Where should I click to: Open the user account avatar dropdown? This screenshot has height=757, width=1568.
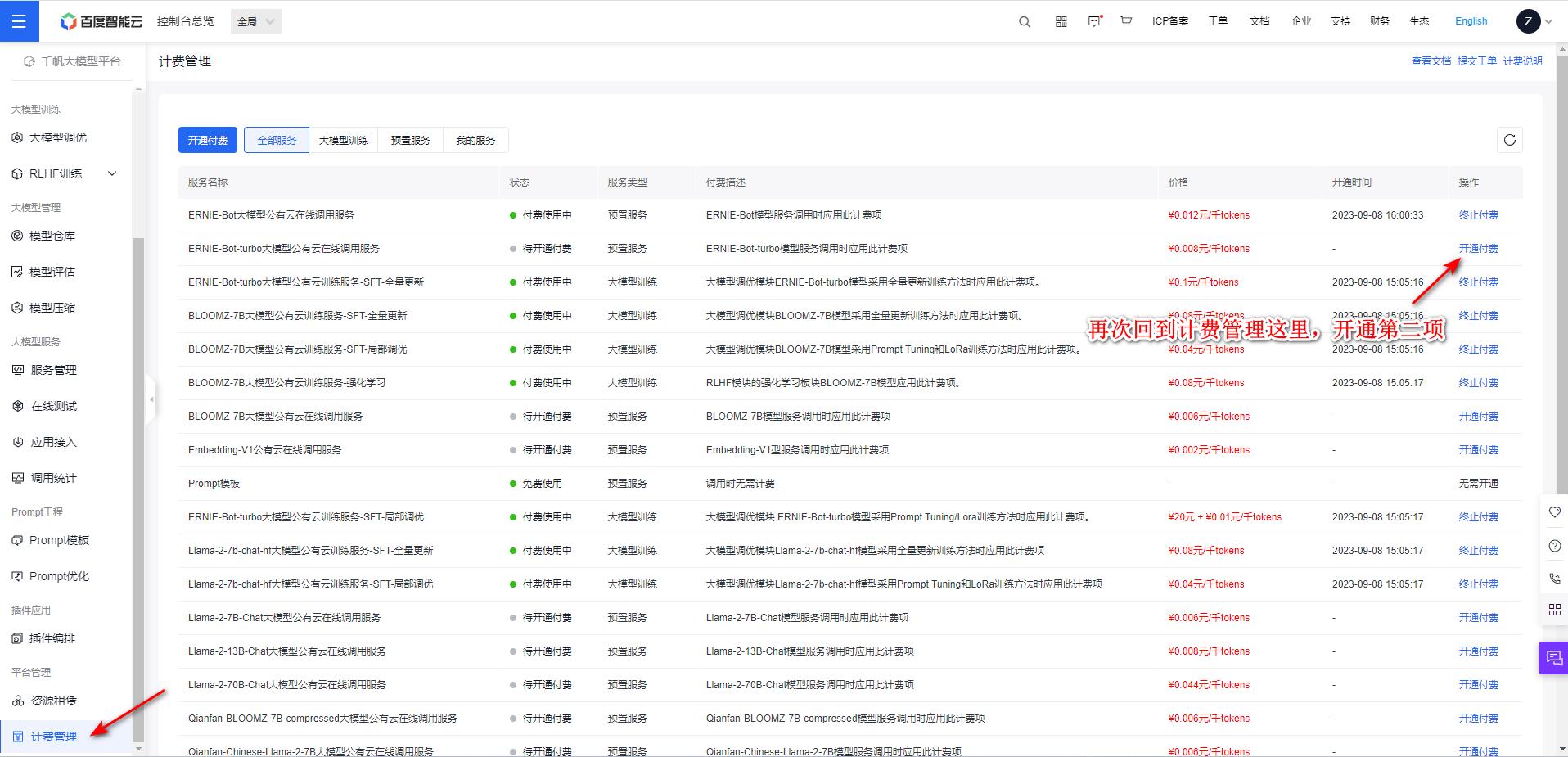[1534, 21]
